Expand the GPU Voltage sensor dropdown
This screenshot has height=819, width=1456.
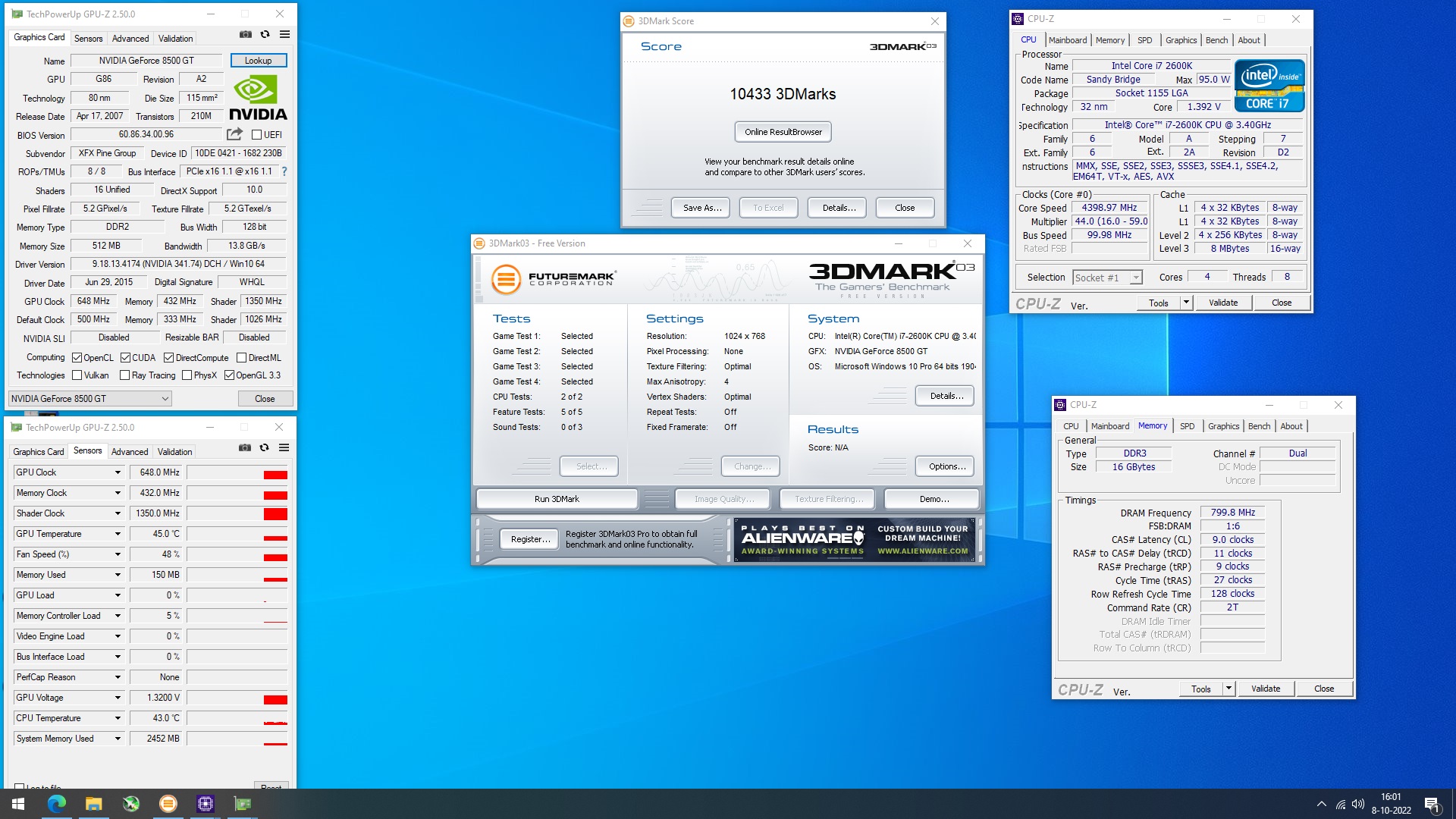click(118, 698)
